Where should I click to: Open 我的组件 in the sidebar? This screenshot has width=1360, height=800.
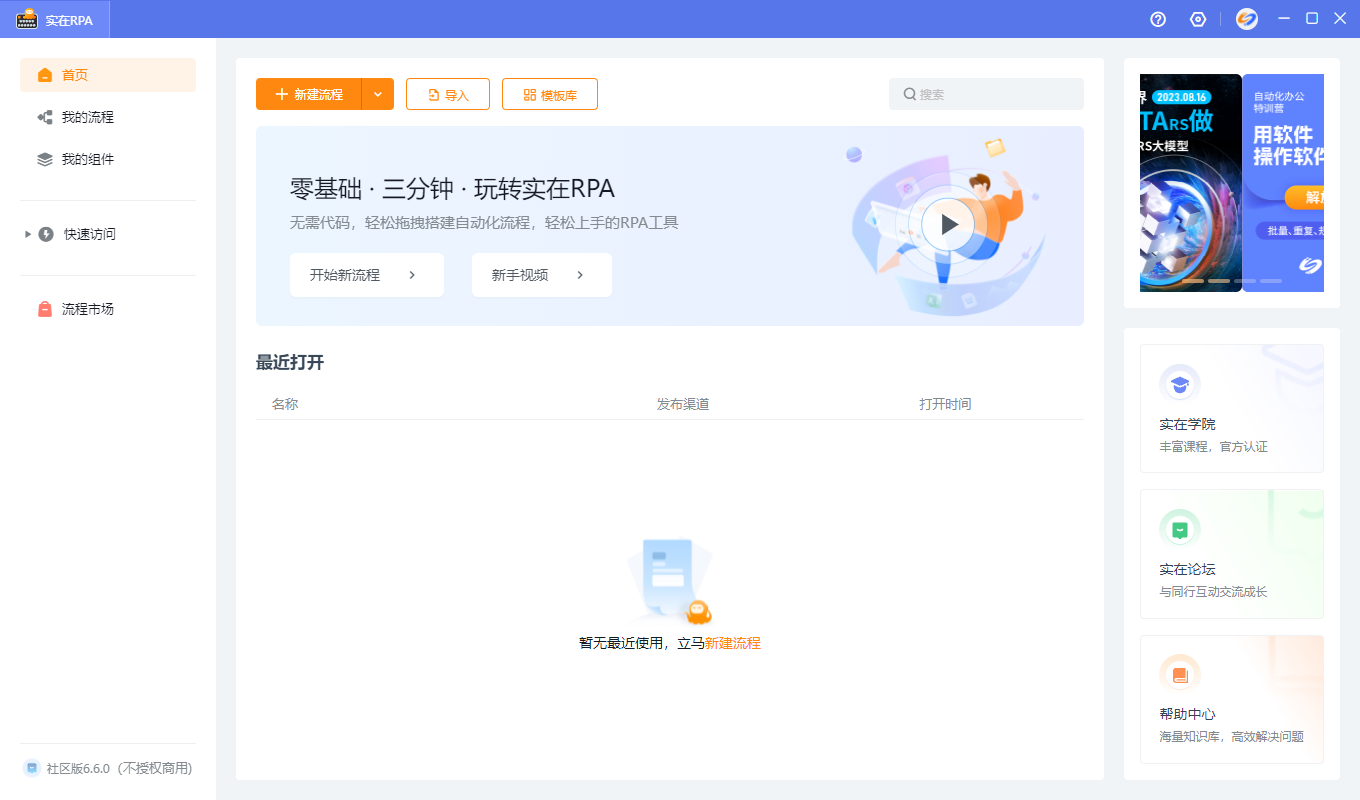(108, 159)
